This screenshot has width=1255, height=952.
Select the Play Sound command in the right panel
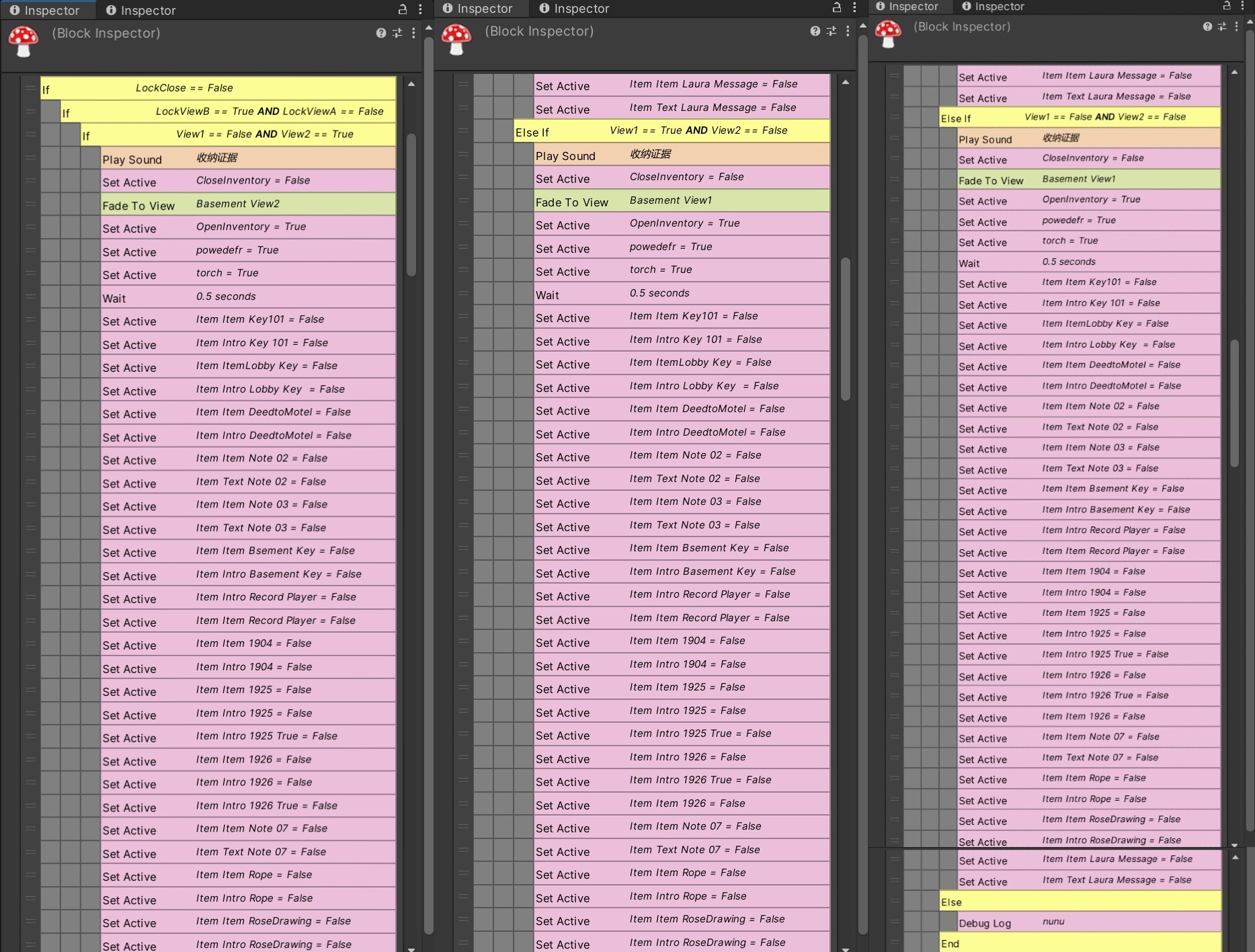click(1089, 138)
